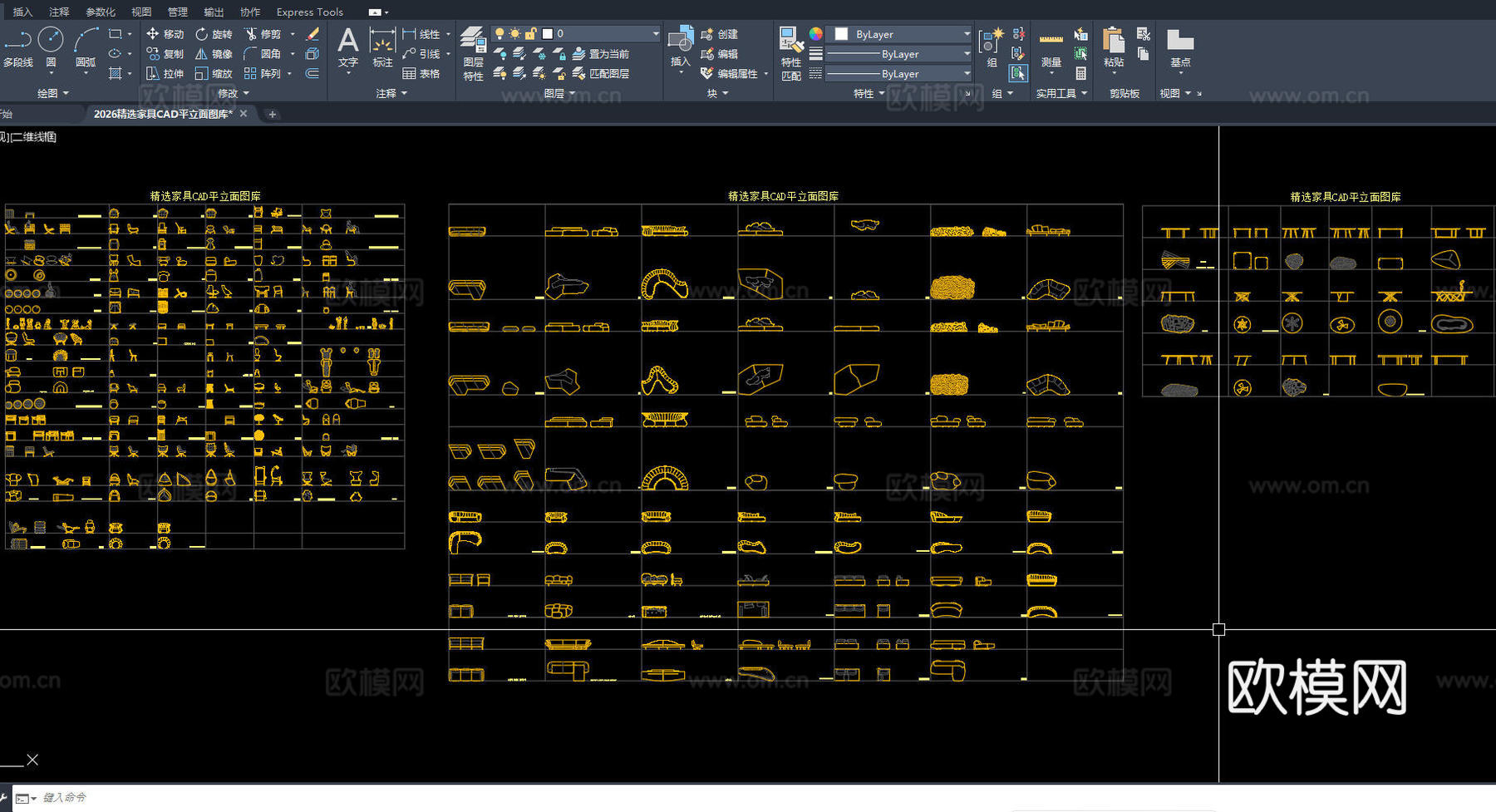Viewport: 1496px width, 812px height.
Task: Click layer 0 white color swatch
Action: pyautogui.click(x=547, y=34)
